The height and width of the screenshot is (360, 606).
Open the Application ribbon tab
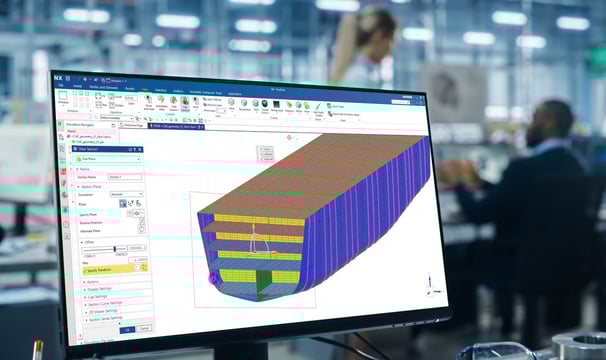[235, 94]
